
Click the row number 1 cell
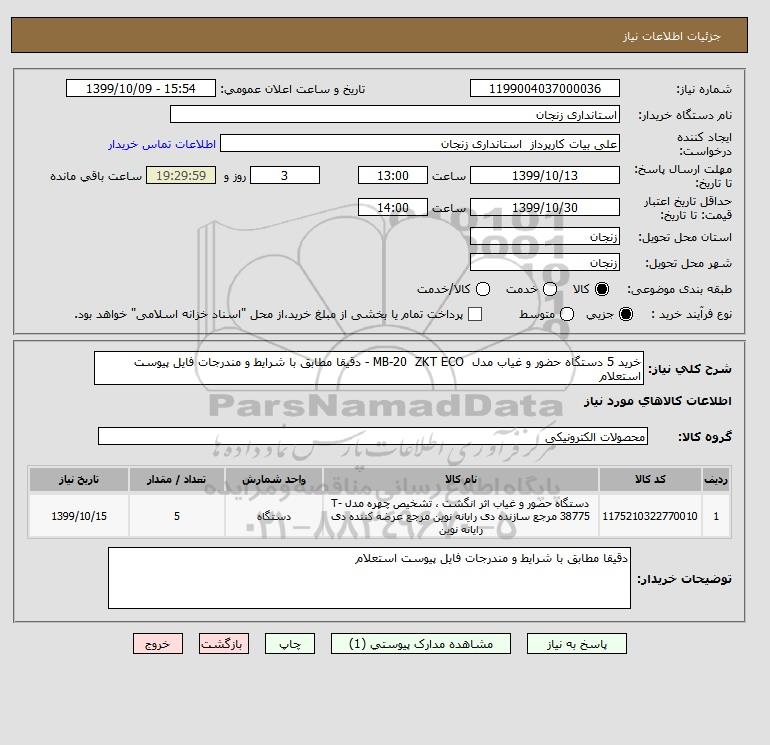[716, 516]
